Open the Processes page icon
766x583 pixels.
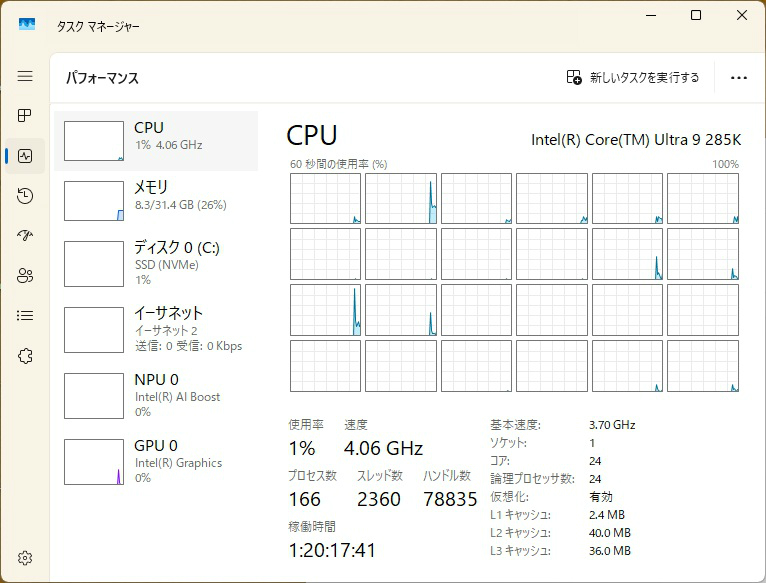point(25,116)
